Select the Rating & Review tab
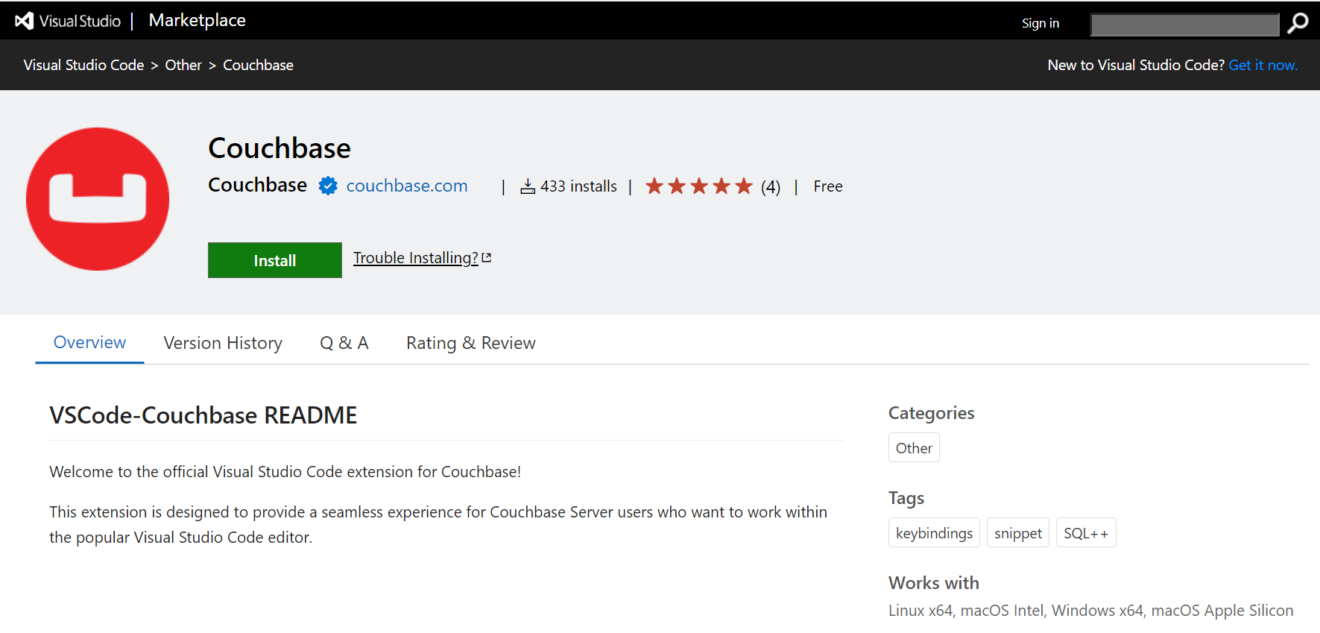 click(470, 342)
